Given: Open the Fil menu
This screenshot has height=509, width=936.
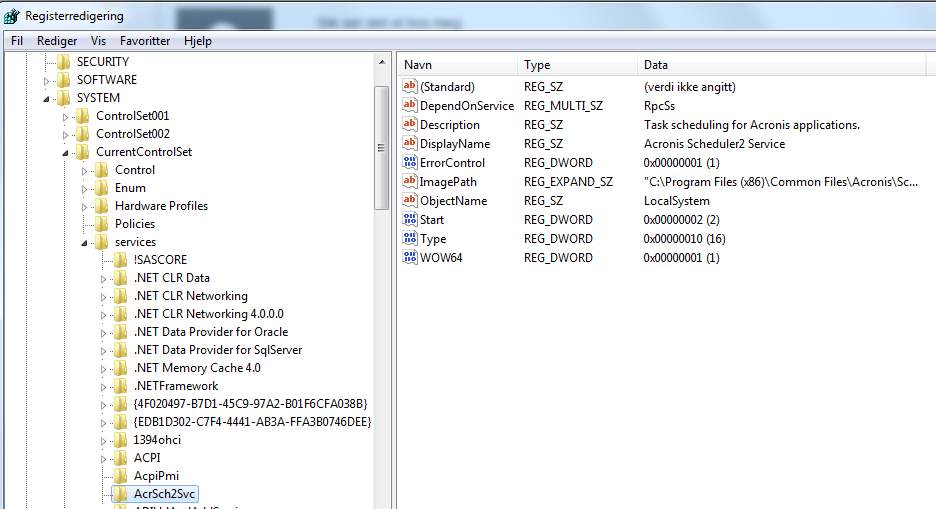Looking at the screenshot, I should 17,41.
